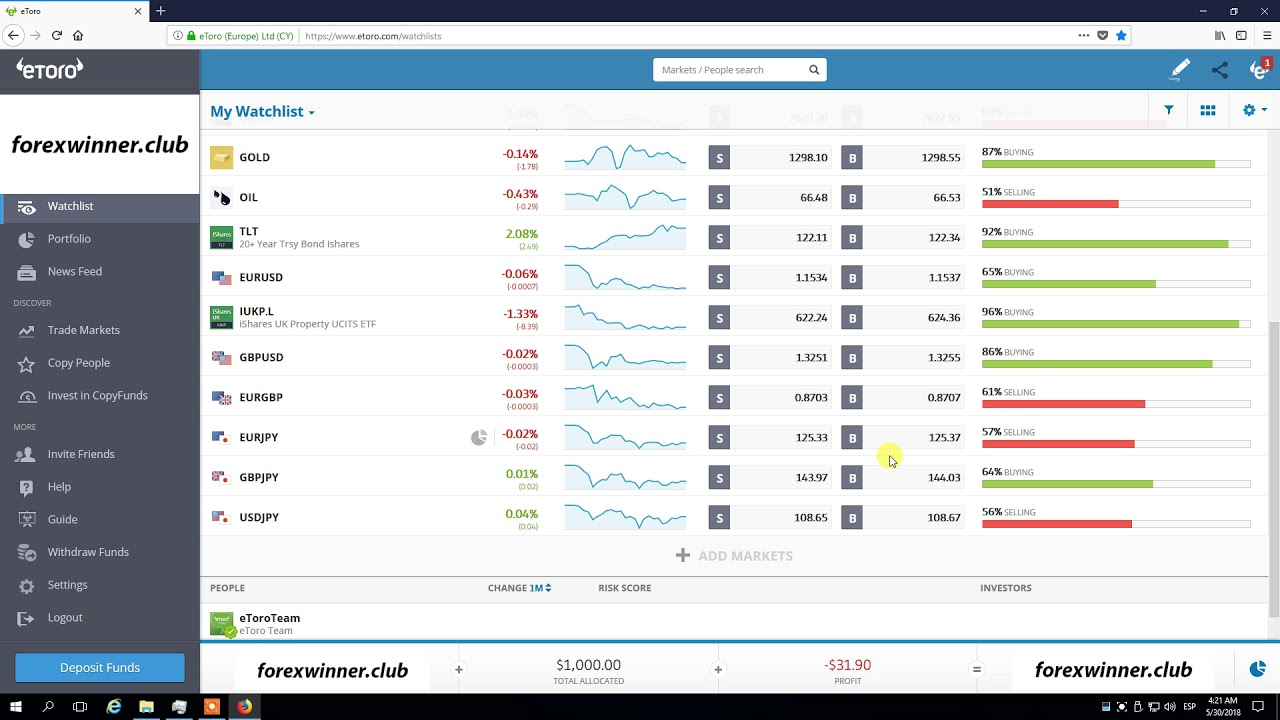The width and height of the screenshot is (1280, 720).
Task: Click the Buy button for GOLD
Action: click(852, 158)
